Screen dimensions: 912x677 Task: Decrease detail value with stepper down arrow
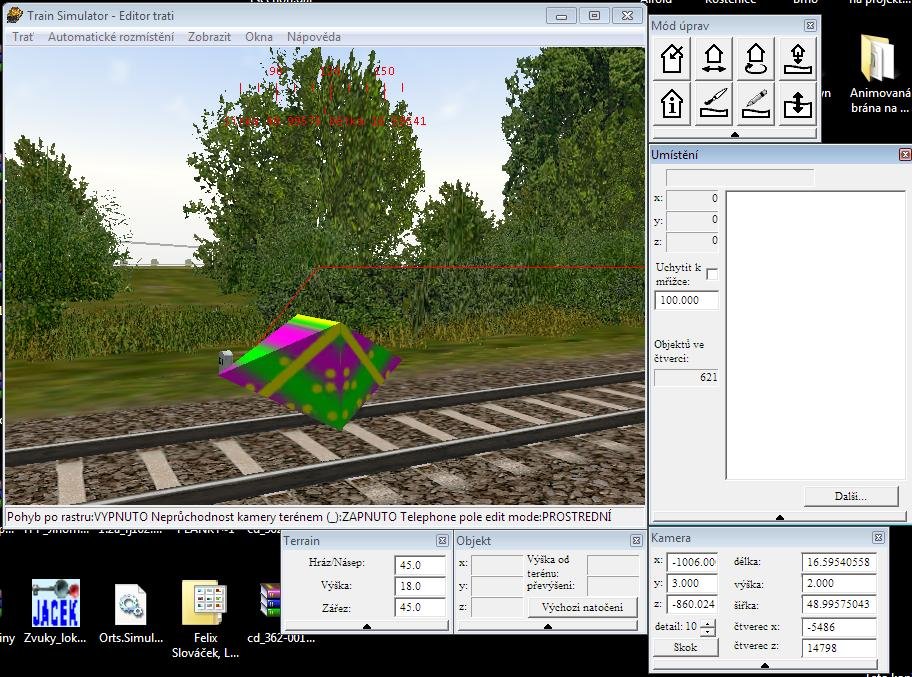708,632
